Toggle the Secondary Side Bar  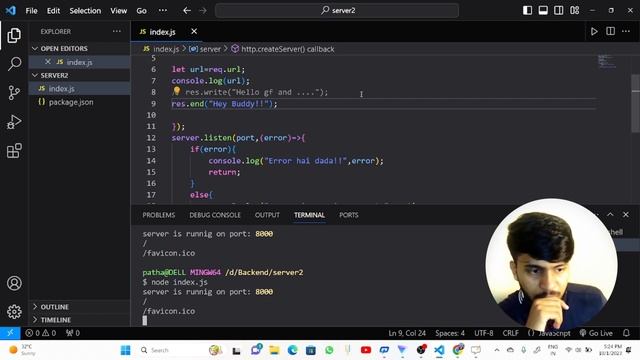click(558, 10)
